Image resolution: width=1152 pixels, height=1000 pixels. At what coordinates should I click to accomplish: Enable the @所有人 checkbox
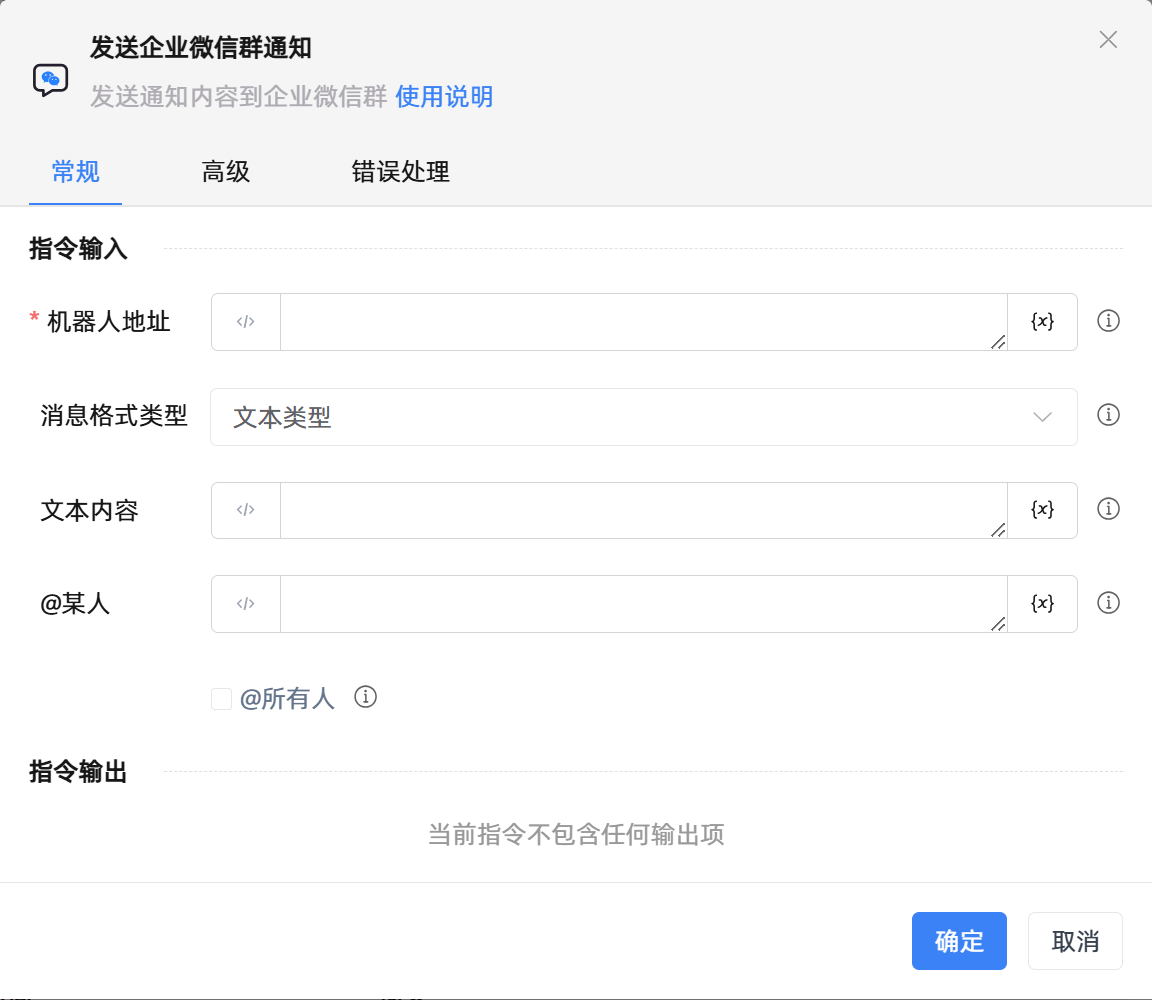[x=221, y=699]
